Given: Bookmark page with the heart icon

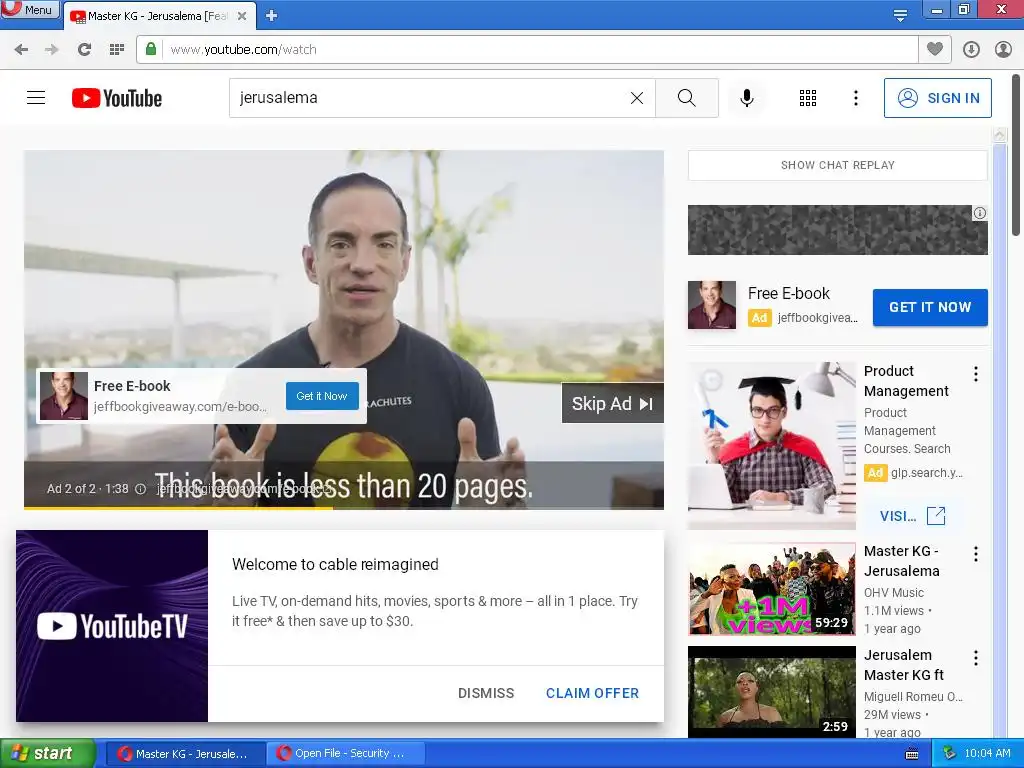Looking at the screenshot, I should (935, 49).
